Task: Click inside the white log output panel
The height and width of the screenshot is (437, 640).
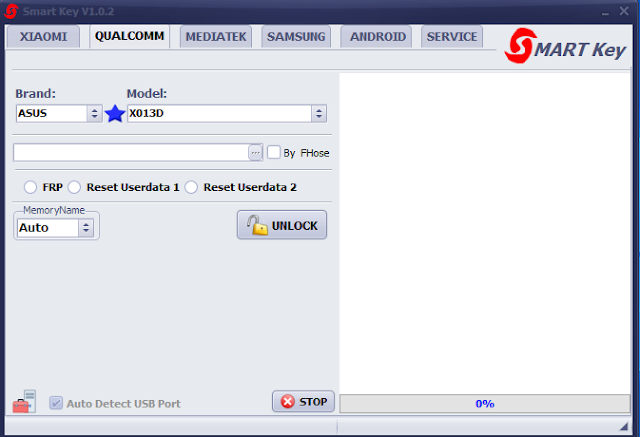Action: pos(485,233)
